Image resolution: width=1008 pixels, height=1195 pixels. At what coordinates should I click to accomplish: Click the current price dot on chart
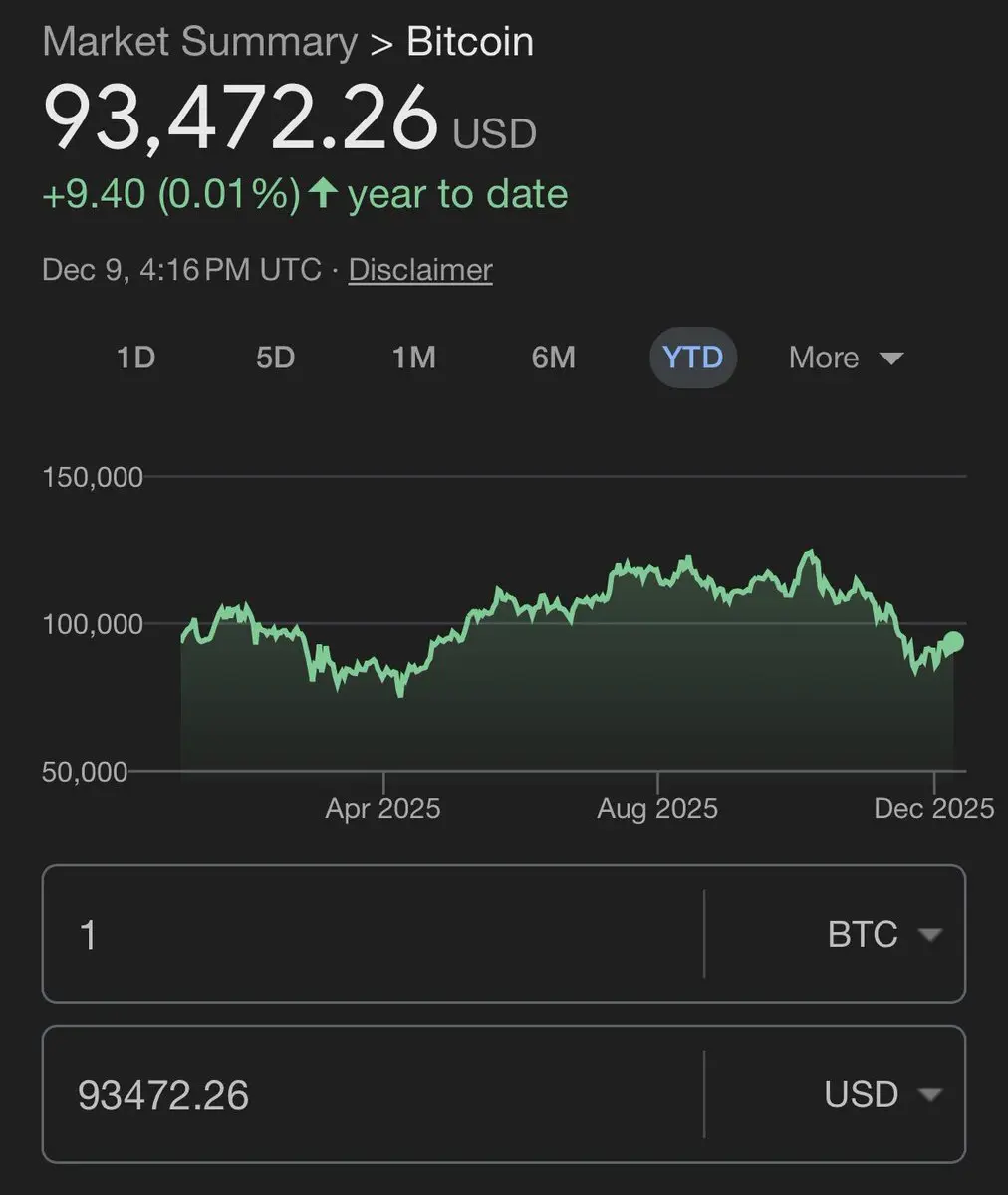point(953,641)
